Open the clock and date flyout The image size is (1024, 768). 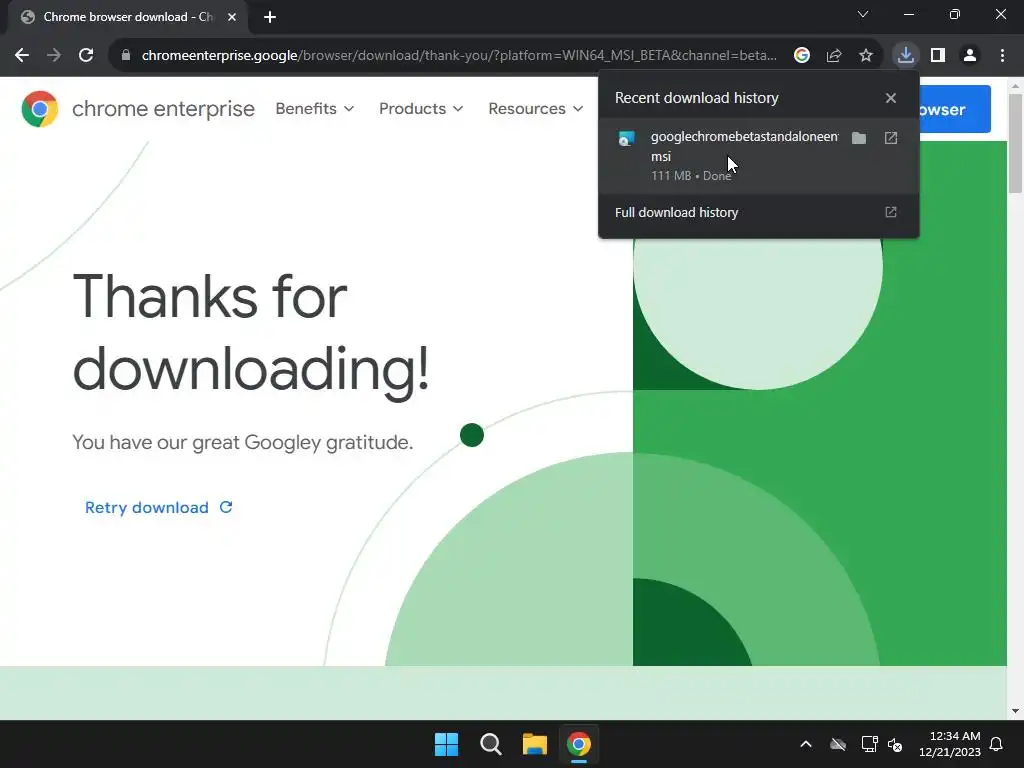pyautogui.click(x=950, y=744)
